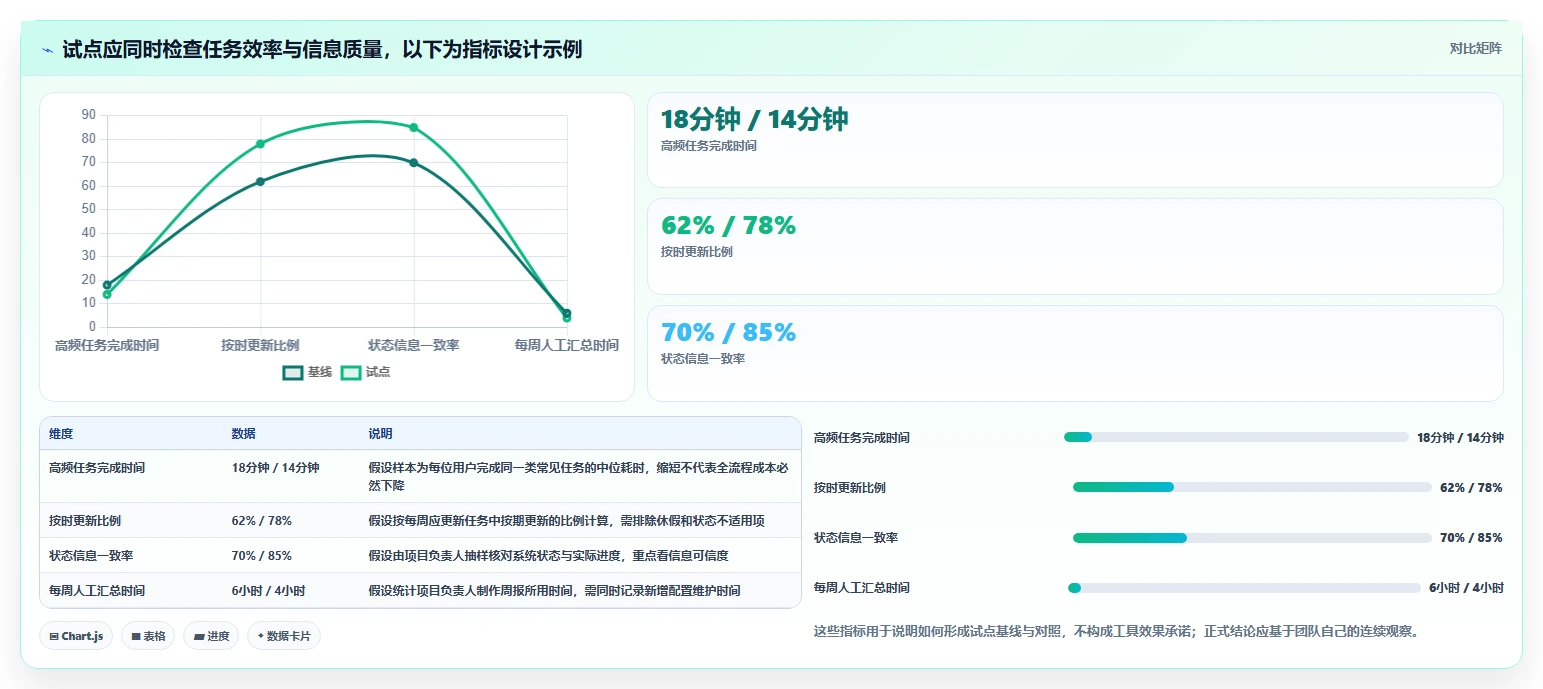Click the 试点 legend color box
This screenshot has height=689, width=1543.
(x=351, y=372)
